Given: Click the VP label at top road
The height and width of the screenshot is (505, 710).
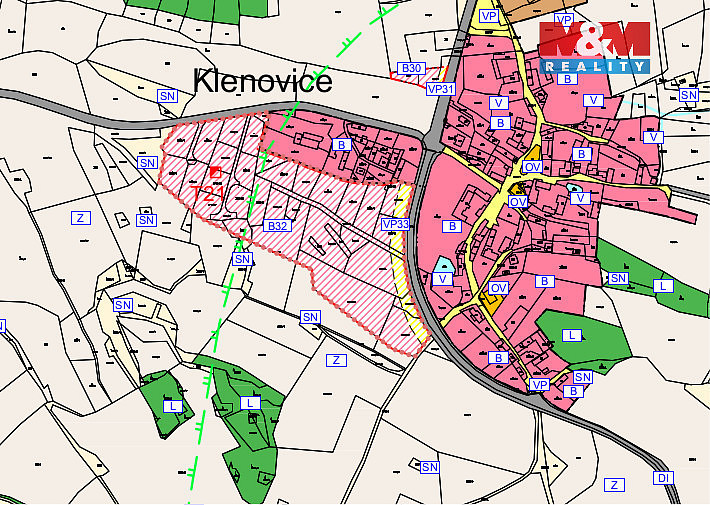Looking at the screenshot, I should click(489, 17).
